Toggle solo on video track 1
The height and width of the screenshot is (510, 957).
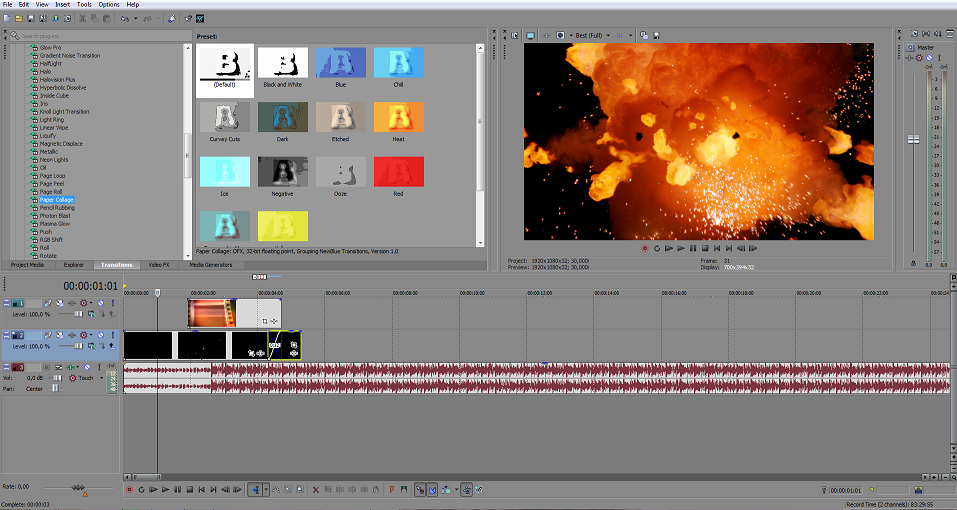point(111,303)
